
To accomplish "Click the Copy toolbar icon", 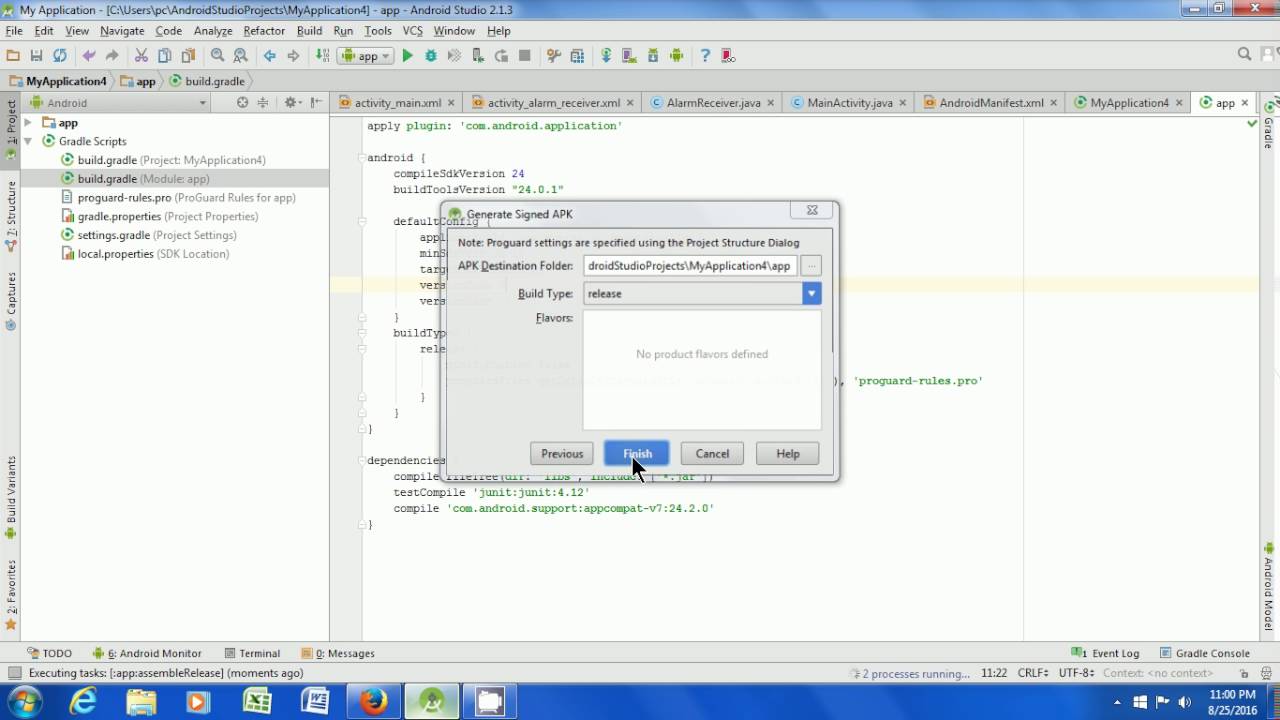I will (164, 56).
